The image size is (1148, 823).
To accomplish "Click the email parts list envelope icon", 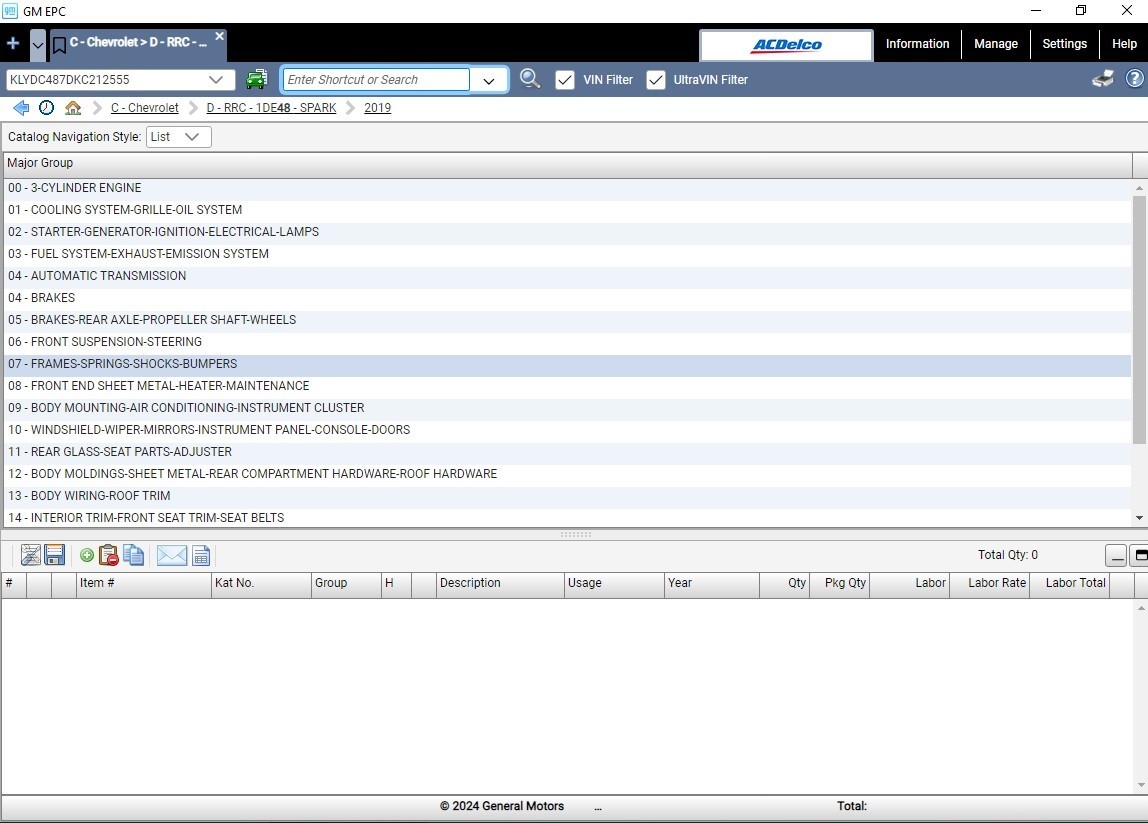I will [x=171, y=555].
